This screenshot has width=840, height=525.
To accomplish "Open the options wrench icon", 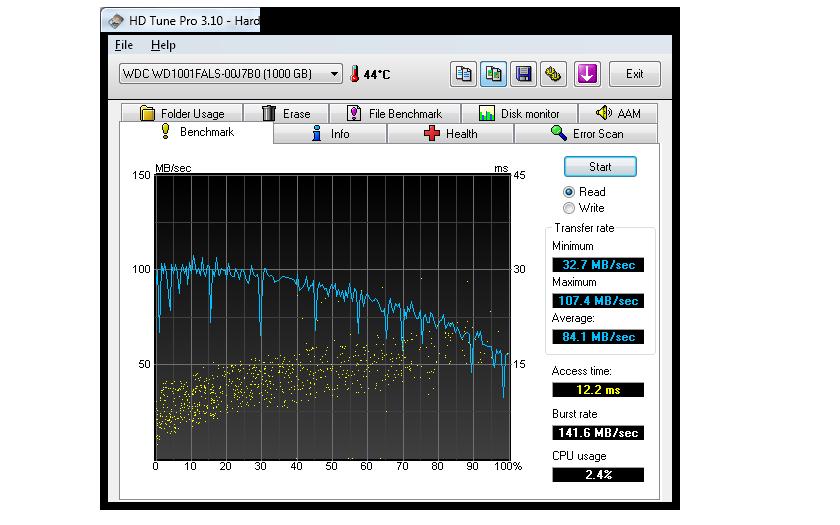I will click(553, 74).
